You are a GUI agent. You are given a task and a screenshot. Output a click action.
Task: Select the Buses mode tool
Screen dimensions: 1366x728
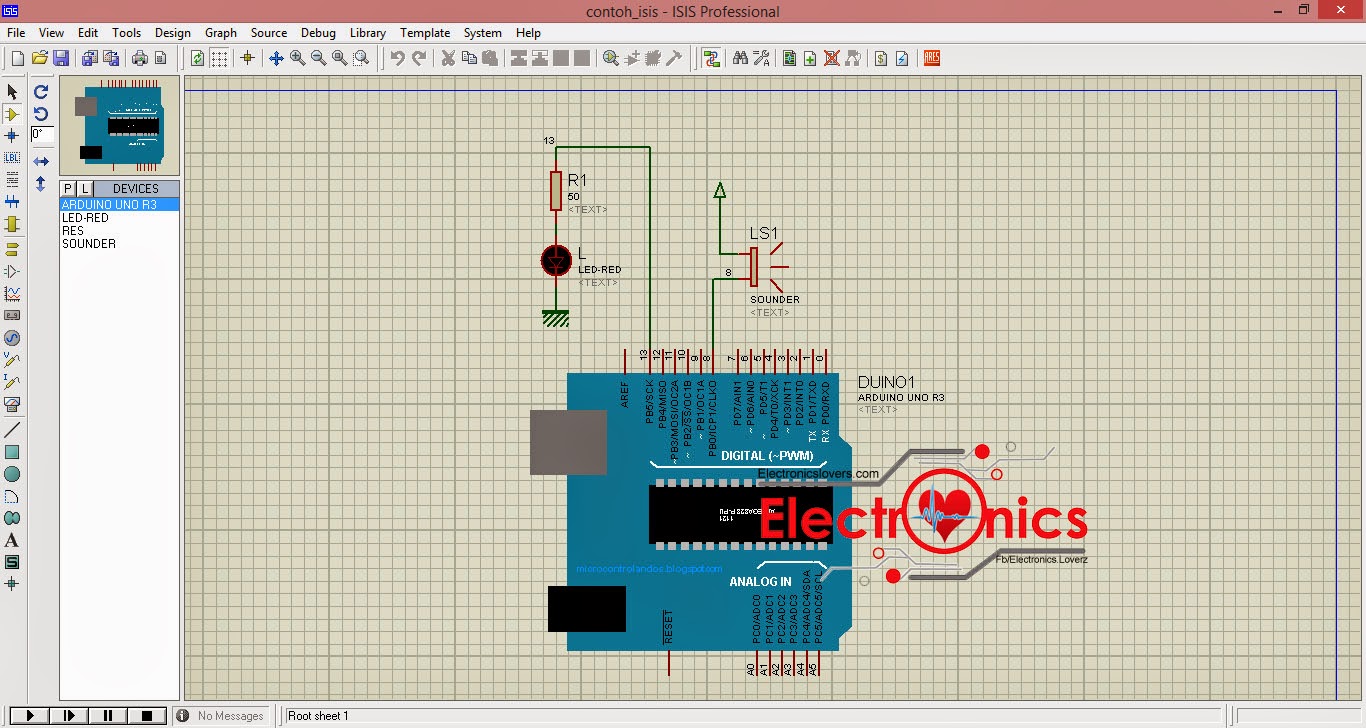[x=12, y=202]
